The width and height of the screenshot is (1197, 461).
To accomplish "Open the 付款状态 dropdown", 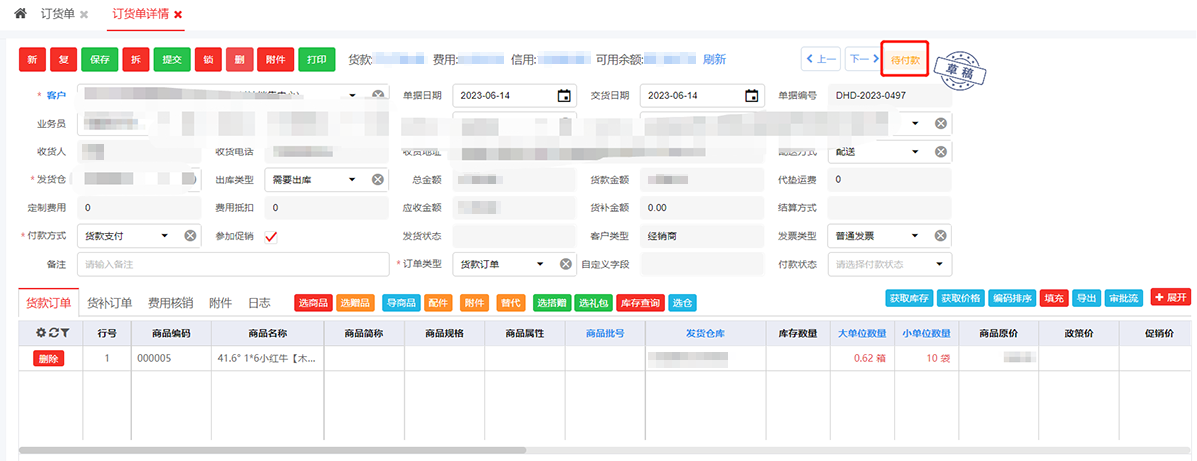I will tap(939, 264).
